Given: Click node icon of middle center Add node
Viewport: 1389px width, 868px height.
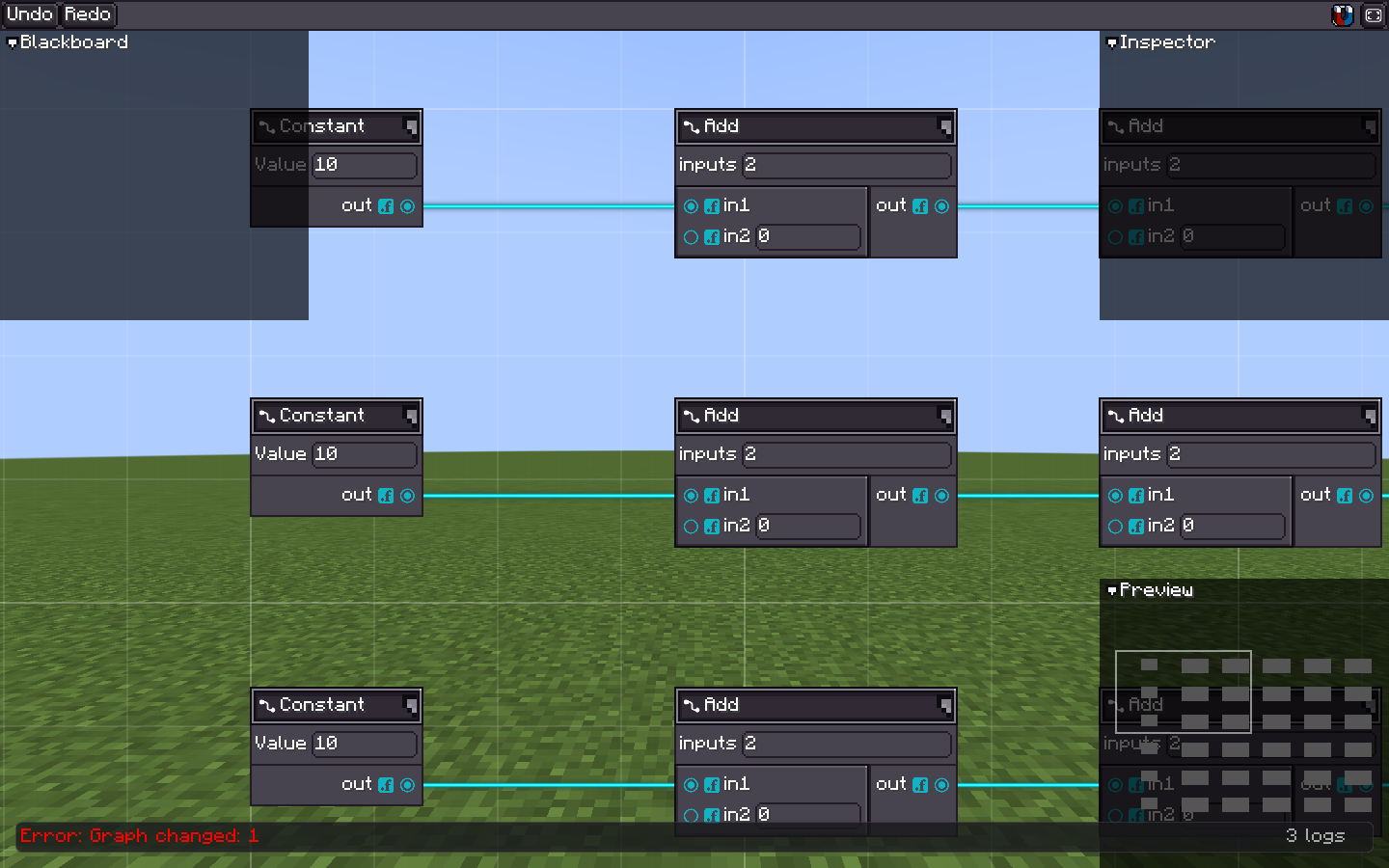Looking at the screenshot, I should (692, 416).
